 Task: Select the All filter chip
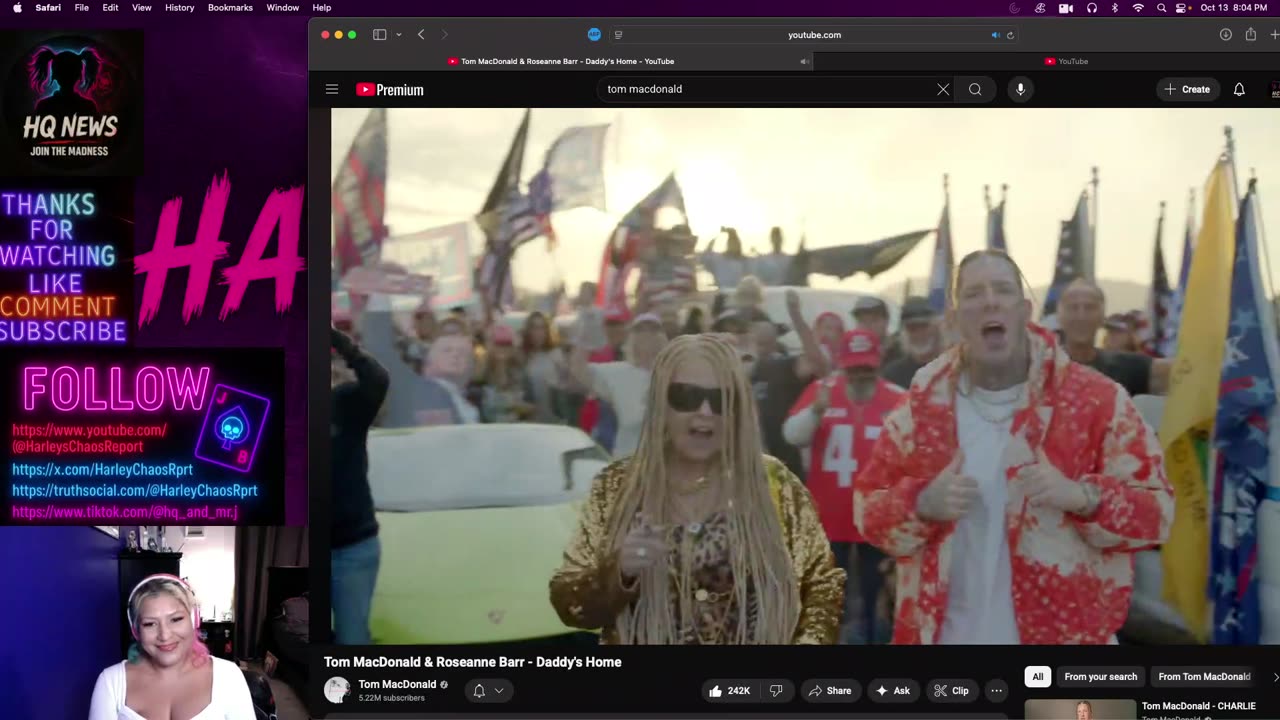1038,677
